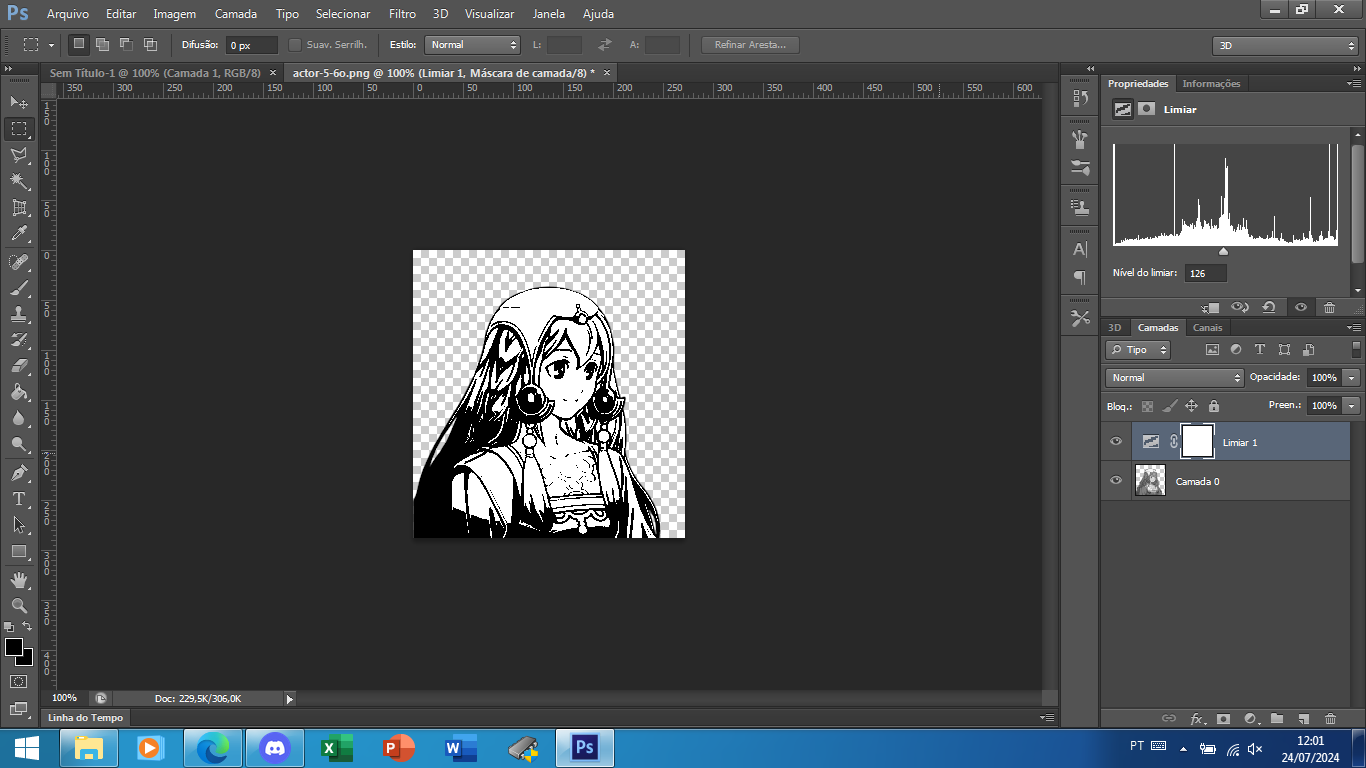This screenshot has height=768, width=1366.
Task: Open the Arquivo menu
Action: [68, 14]
